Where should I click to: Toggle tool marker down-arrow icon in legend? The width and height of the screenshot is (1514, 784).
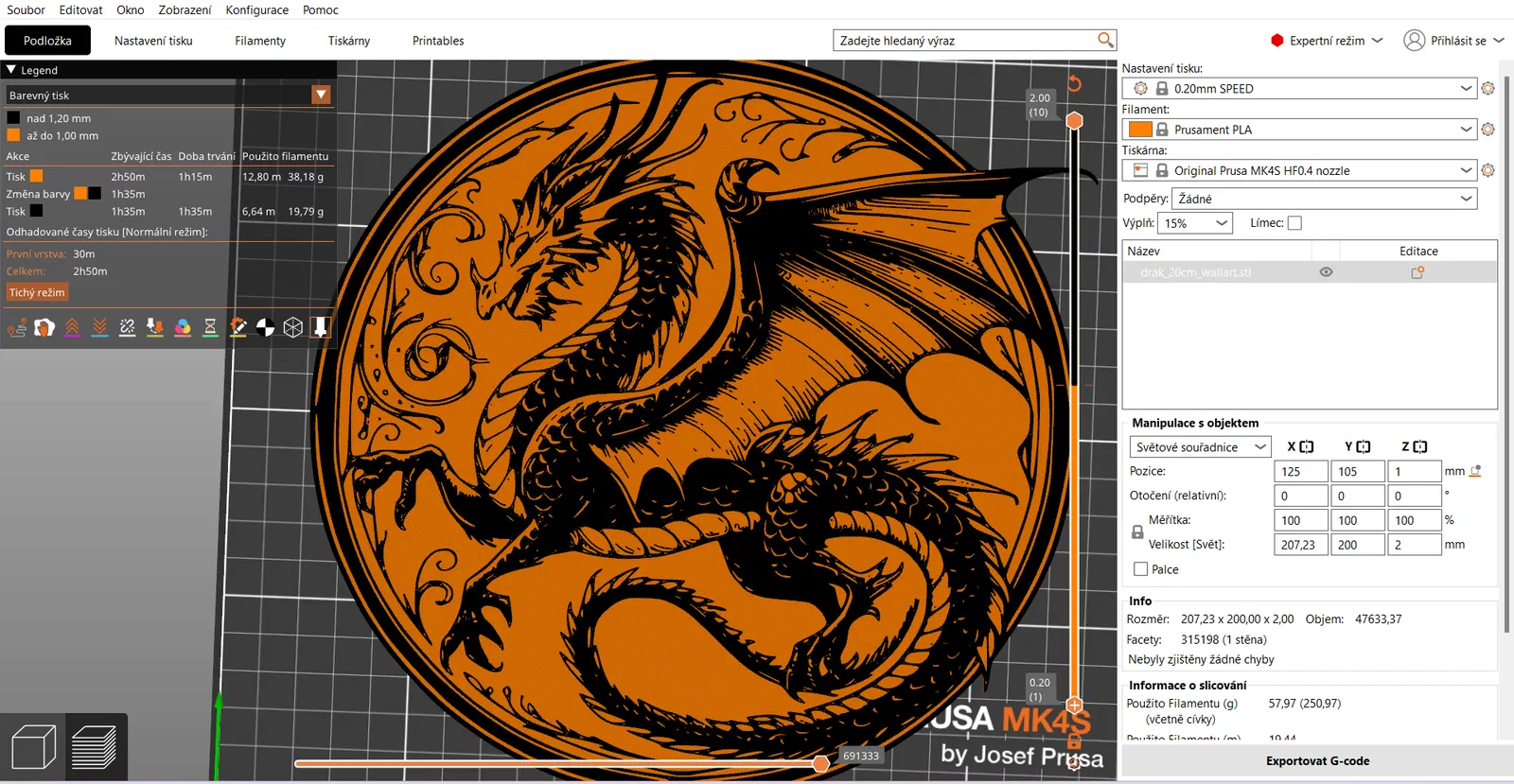click(321, 327)
